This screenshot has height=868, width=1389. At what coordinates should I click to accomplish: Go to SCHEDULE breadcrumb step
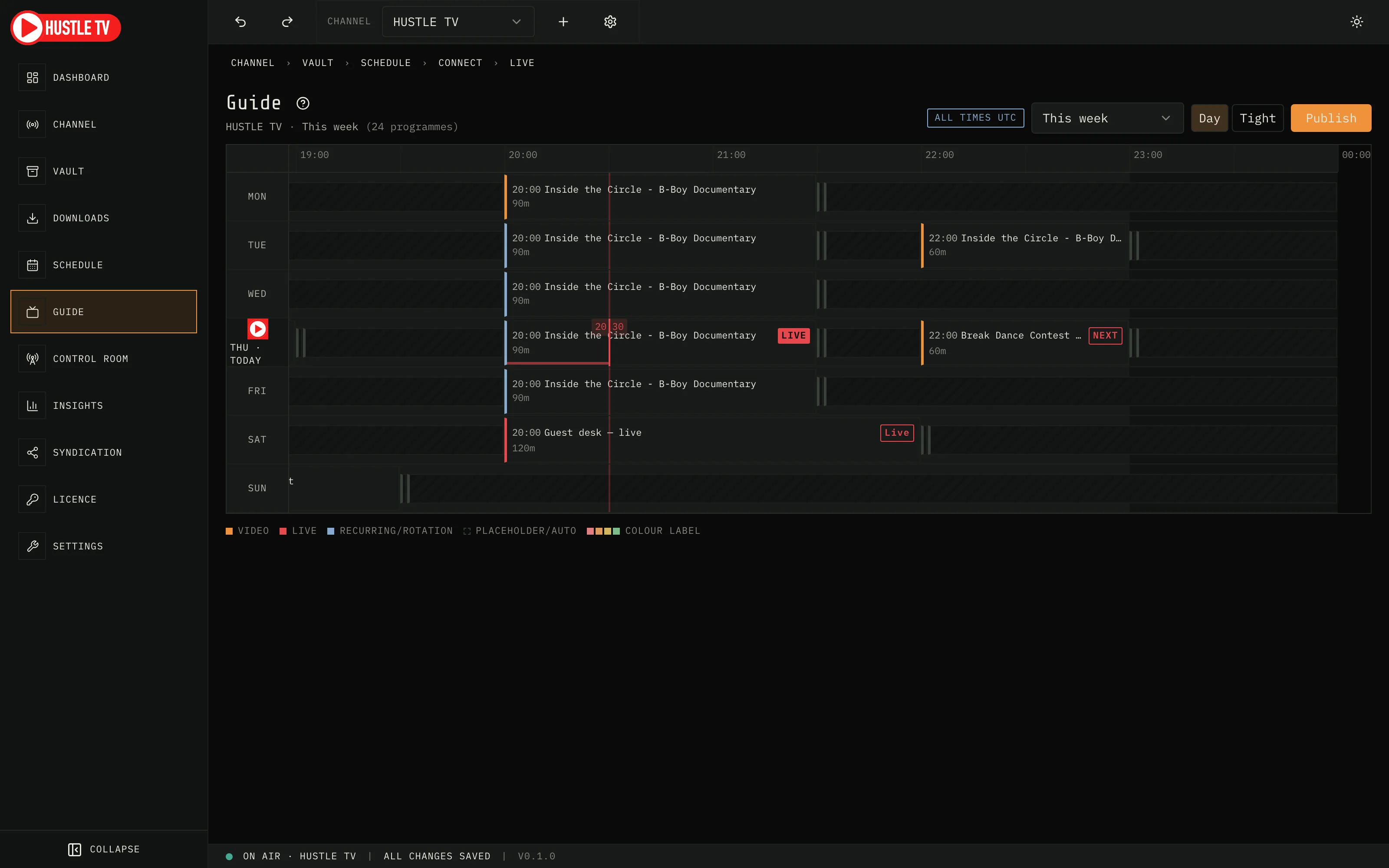pos(386,63)
